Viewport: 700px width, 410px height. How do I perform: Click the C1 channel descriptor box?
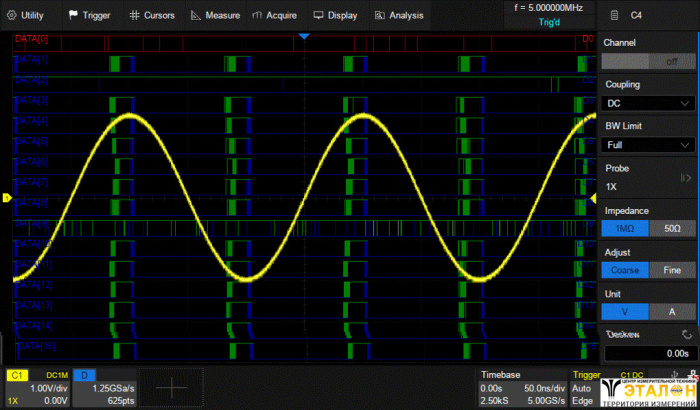(x=37, y=388)
